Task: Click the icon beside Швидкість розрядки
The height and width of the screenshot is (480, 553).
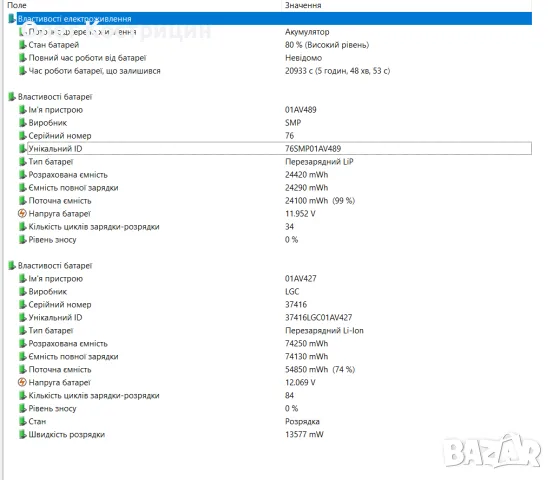Action: click(x=22, y=434)
